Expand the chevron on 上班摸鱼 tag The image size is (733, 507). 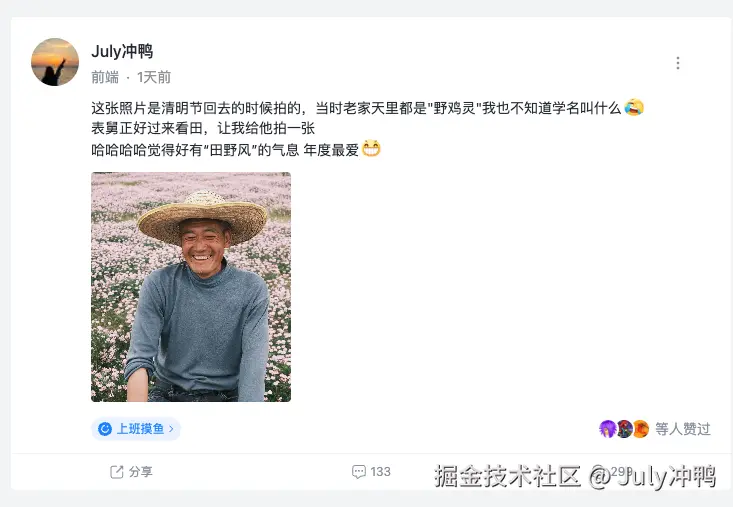point(171,429)
